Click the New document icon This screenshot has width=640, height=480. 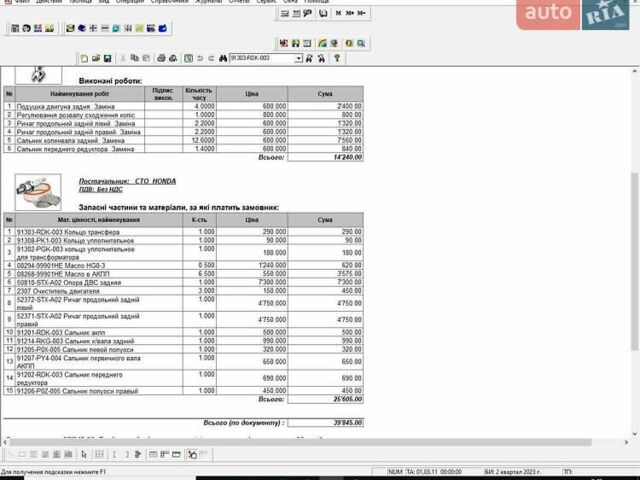pyautogui.click(x=84, y=59)
